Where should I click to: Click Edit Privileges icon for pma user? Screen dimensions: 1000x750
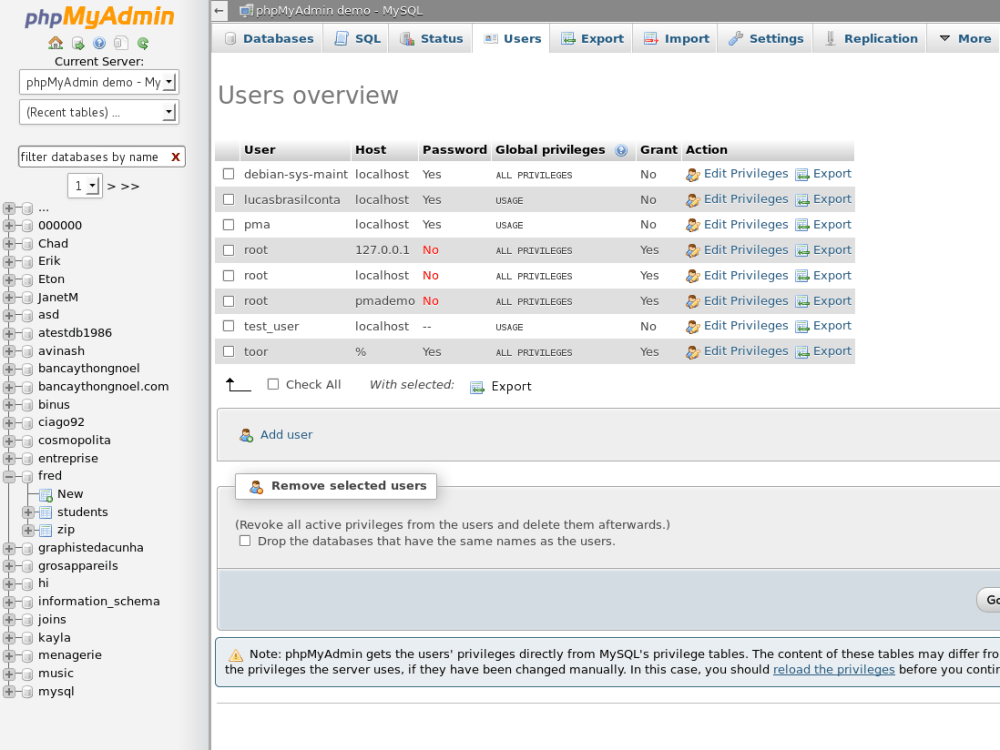tap(693, 225)
